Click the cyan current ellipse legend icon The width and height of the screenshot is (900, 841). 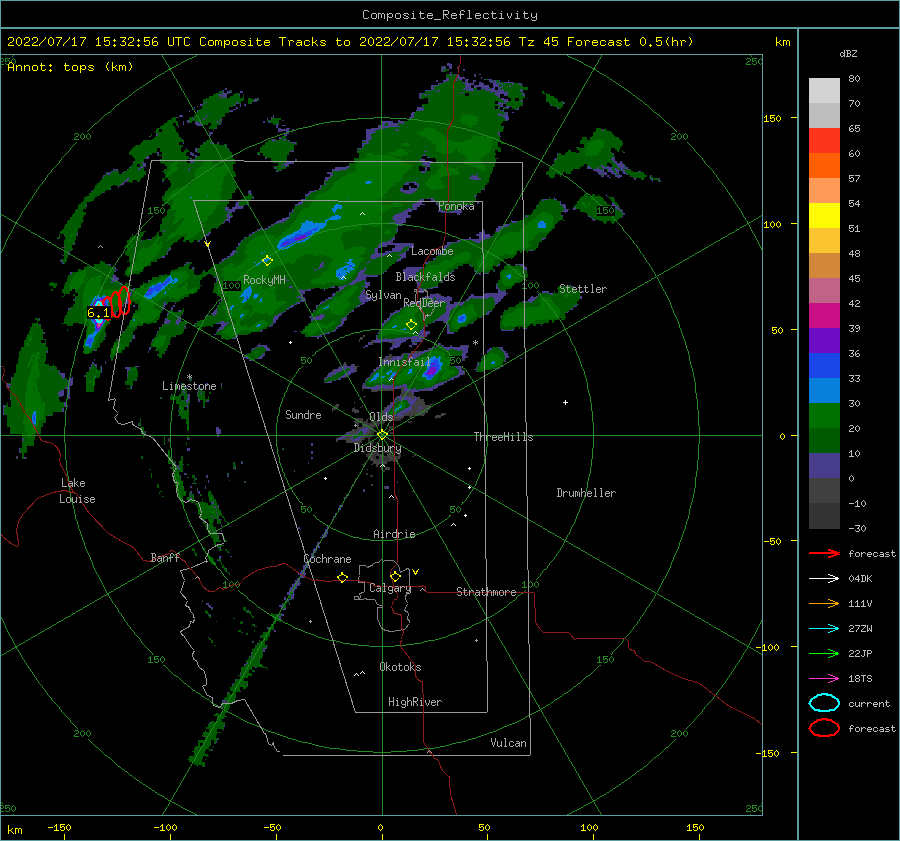[824, 703]
